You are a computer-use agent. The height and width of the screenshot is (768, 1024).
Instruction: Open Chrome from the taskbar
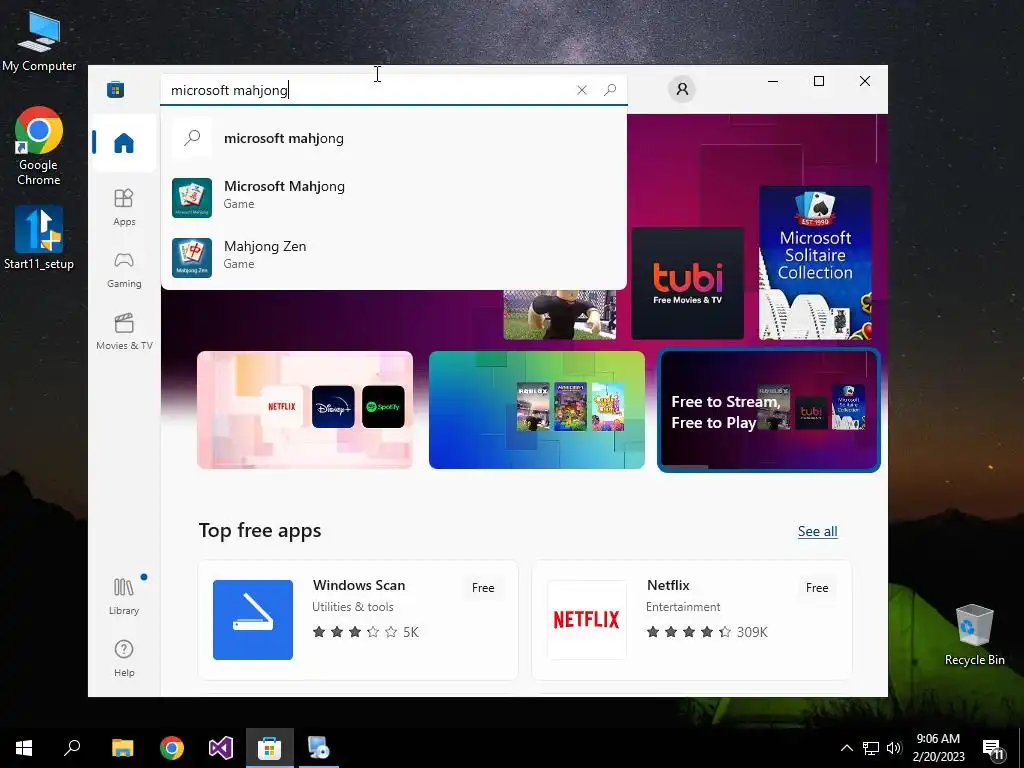pos(172,748)
